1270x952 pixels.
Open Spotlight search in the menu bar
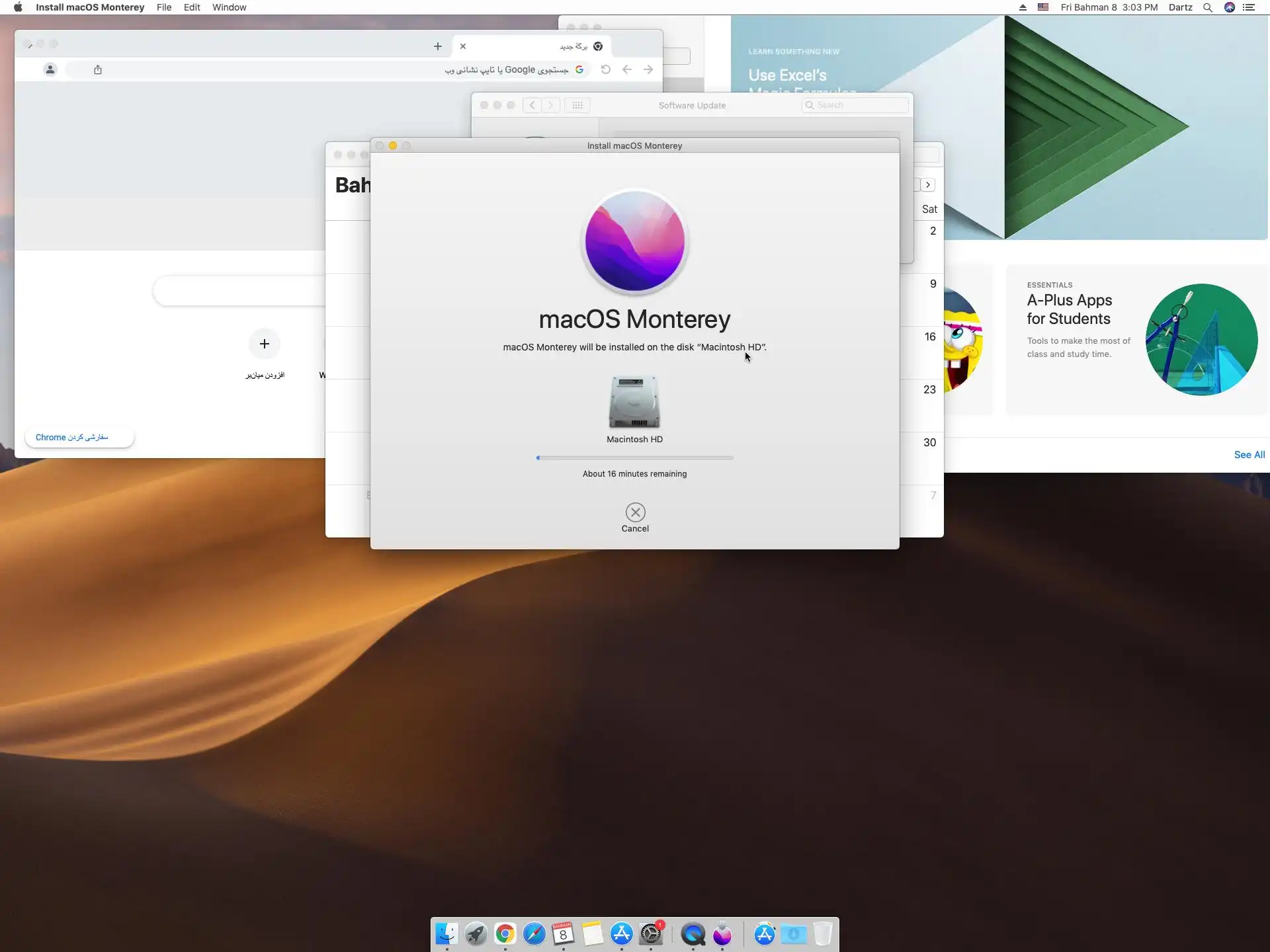(1207, 7)
